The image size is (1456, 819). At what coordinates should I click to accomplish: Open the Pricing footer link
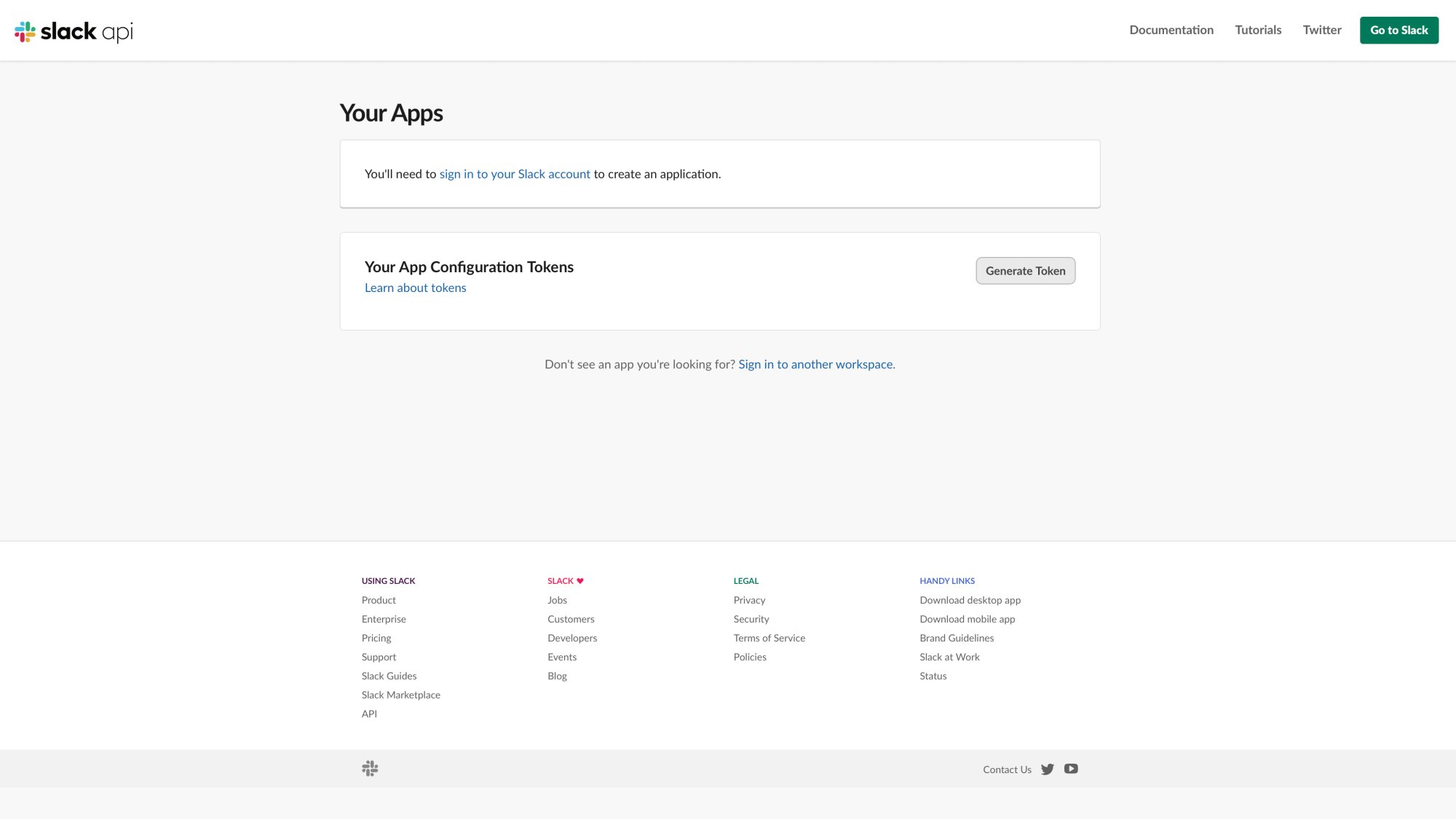tap(376, 638)
